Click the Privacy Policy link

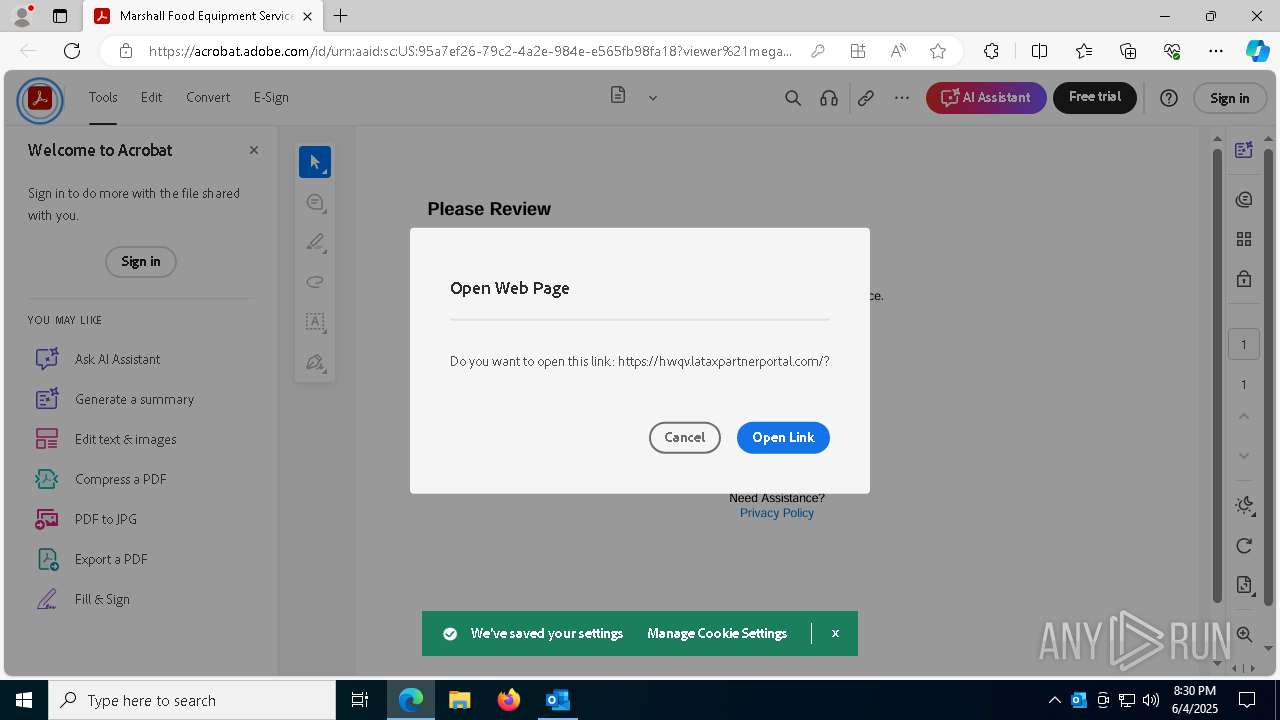point(777,513)
